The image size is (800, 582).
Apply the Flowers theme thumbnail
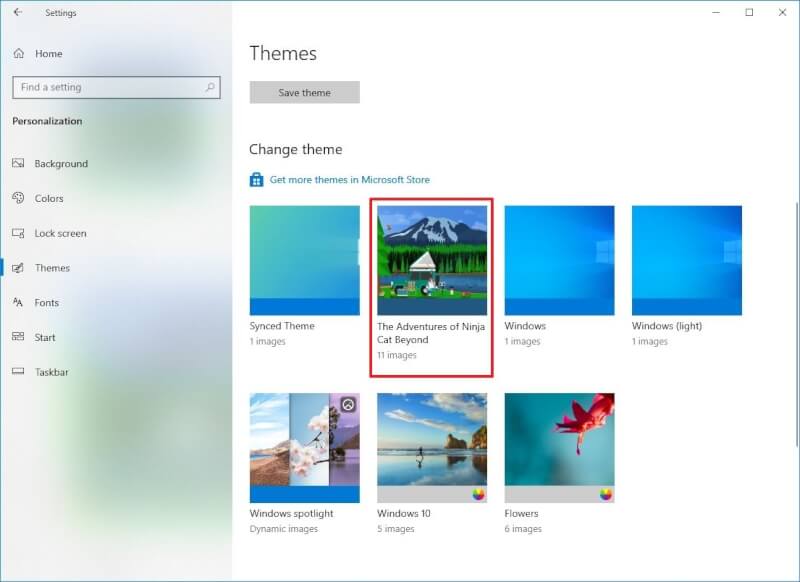tap(560, 448)
